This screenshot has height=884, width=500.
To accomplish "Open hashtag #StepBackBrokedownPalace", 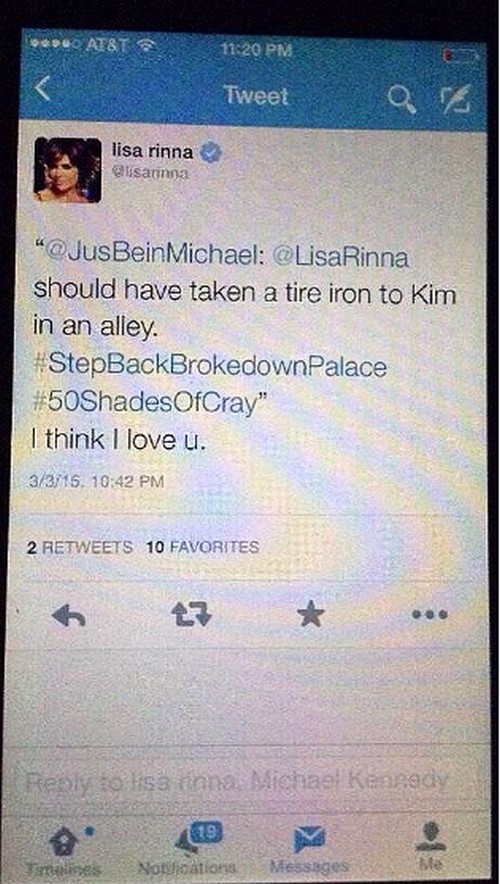I will pos(210,368).
